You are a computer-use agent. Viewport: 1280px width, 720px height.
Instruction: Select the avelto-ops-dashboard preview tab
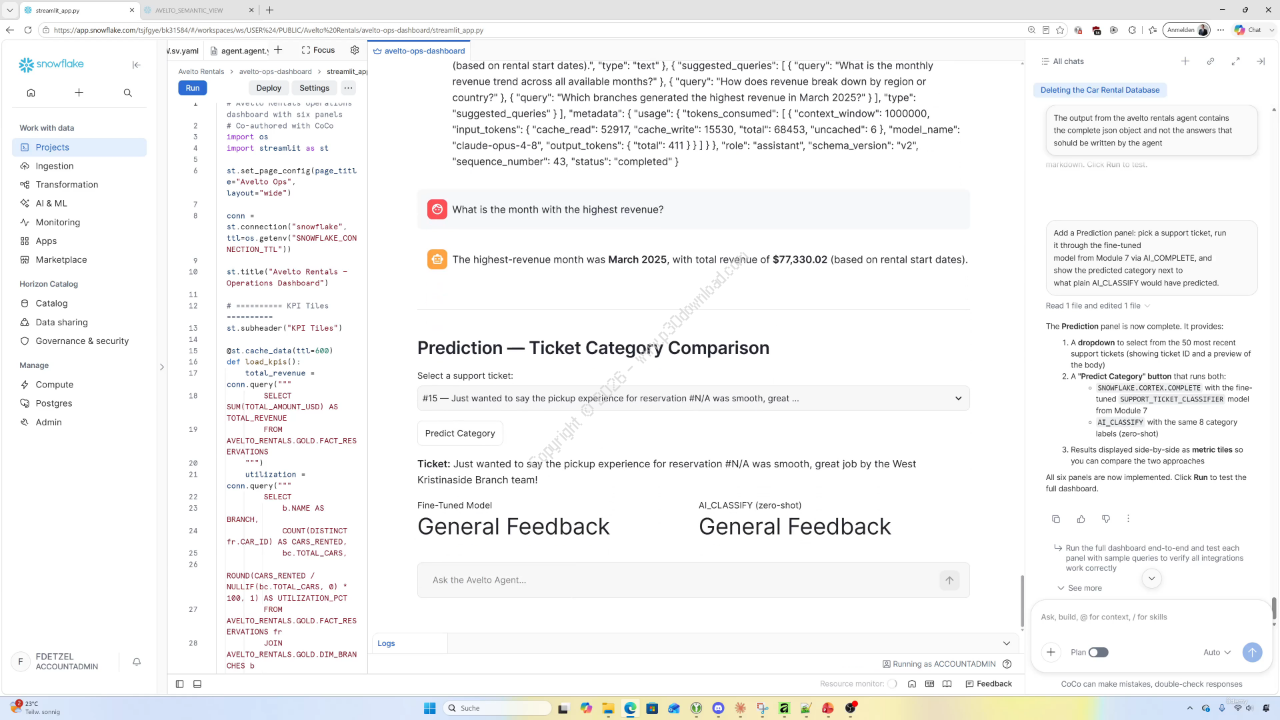418,50
